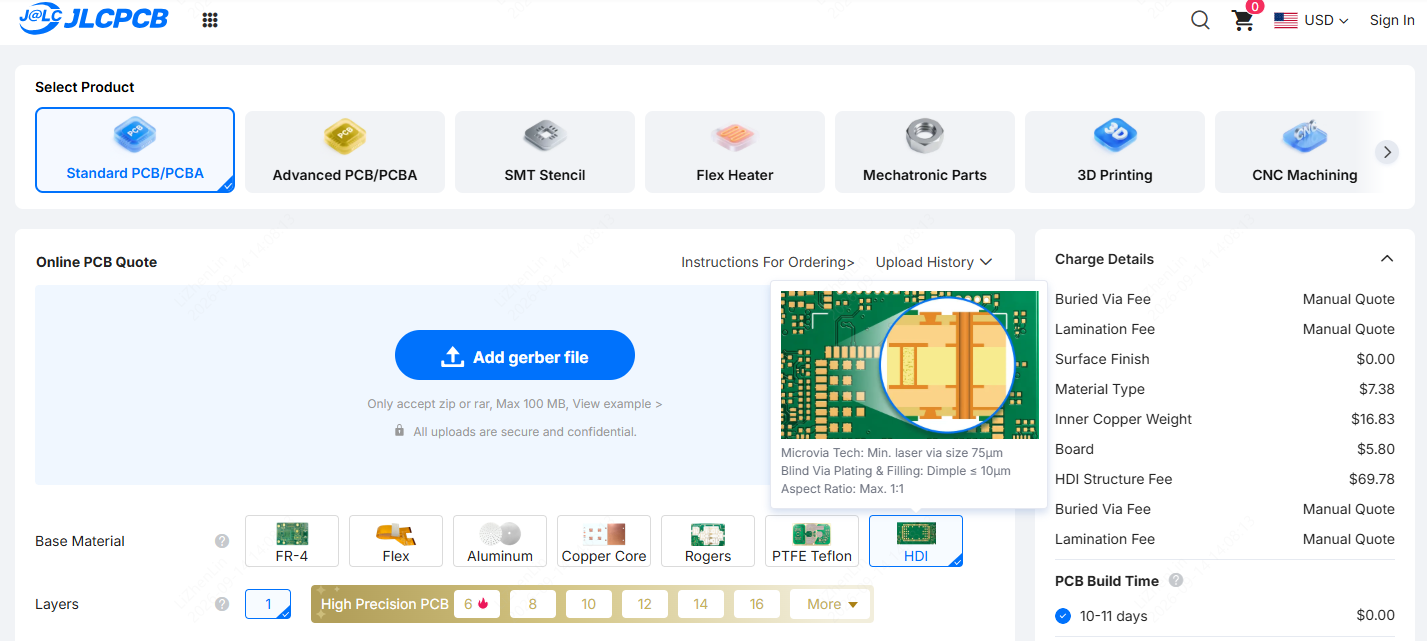Click the Add gerber file button

515,355
